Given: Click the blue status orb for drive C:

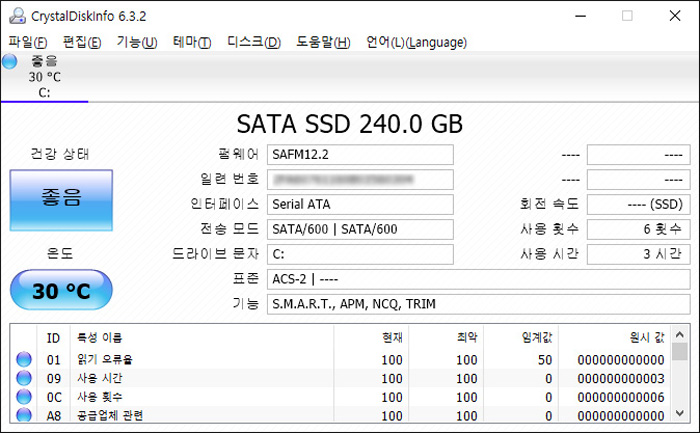Looking at the screenshot, I should (x=10, y=62).
